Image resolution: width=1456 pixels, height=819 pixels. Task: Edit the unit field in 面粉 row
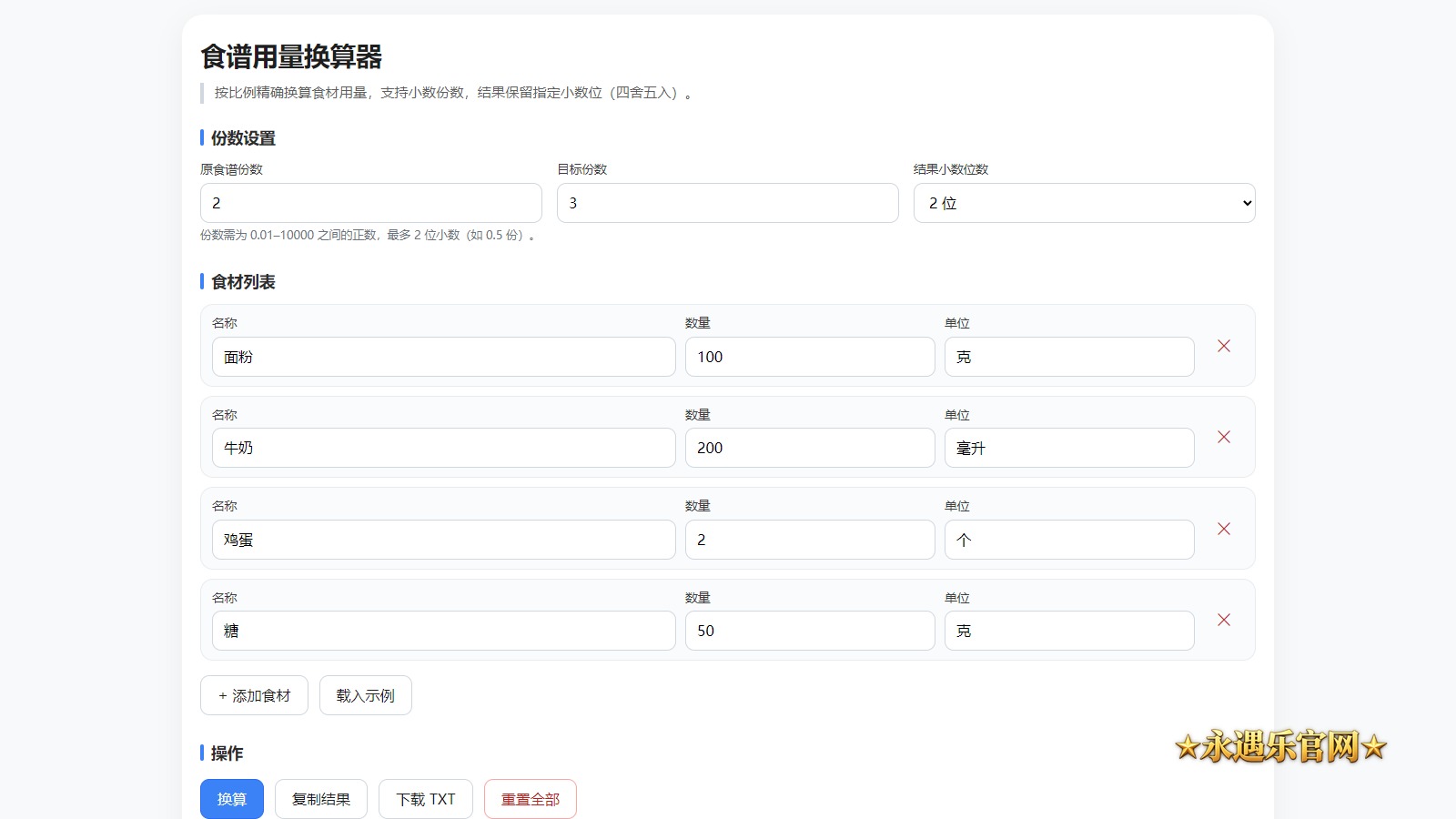coord(1069,357)
